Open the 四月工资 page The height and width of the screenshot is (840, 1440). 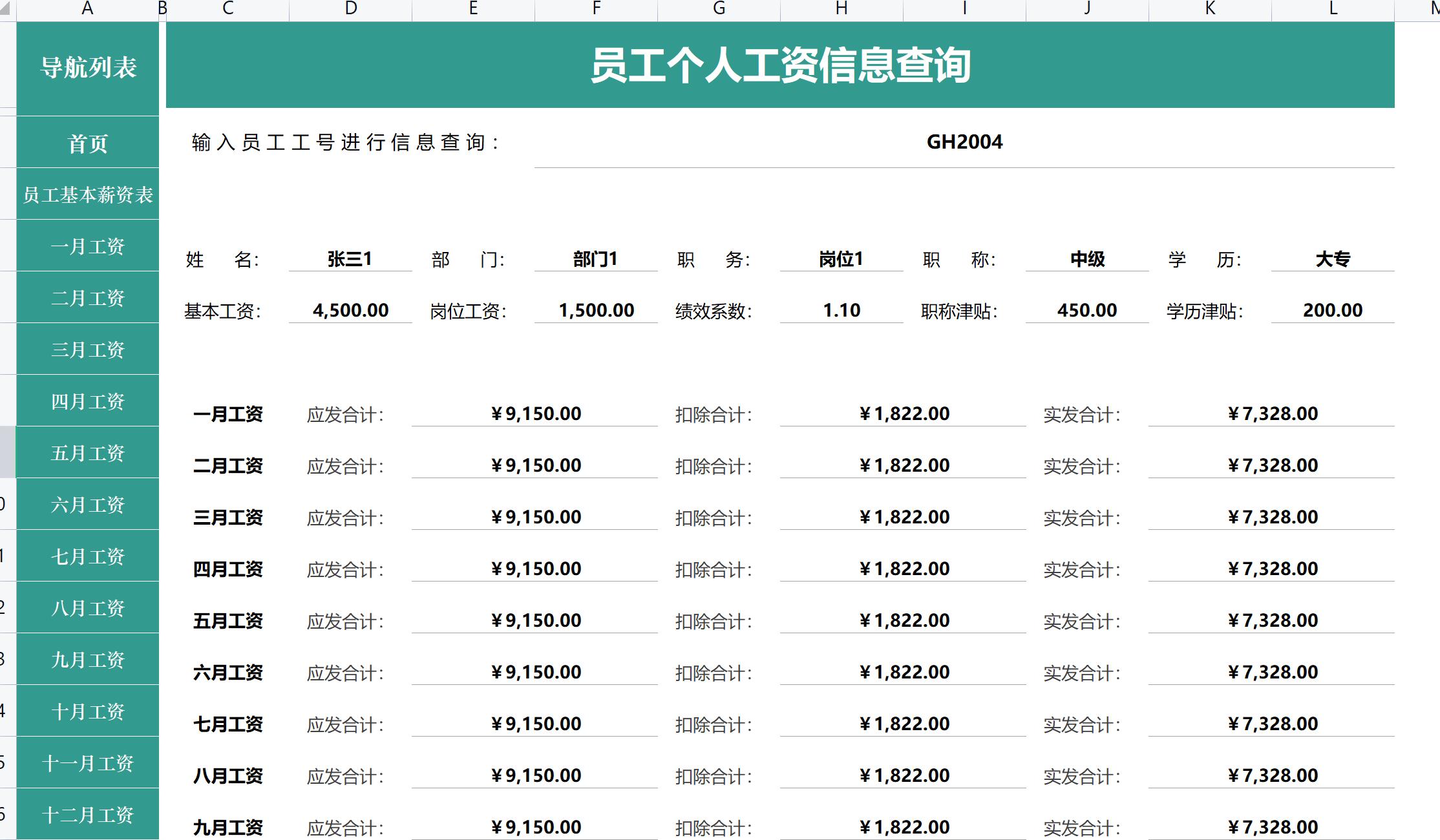tap(87, 401)
